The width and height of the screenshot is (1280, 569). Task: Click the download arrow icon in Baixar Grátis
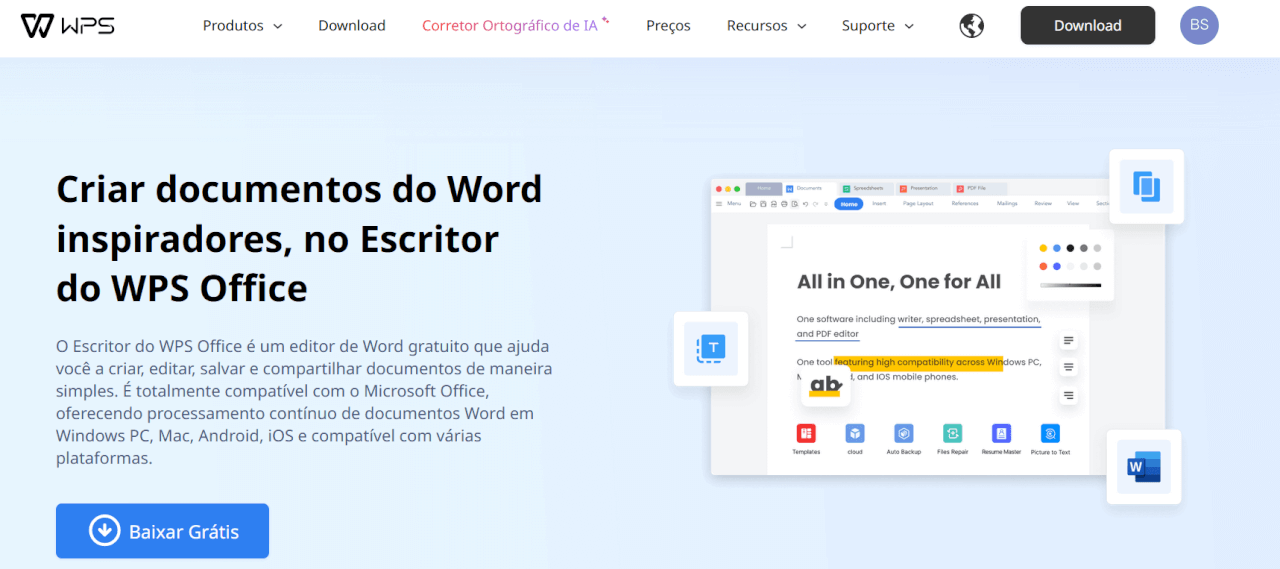click(105, 531)
